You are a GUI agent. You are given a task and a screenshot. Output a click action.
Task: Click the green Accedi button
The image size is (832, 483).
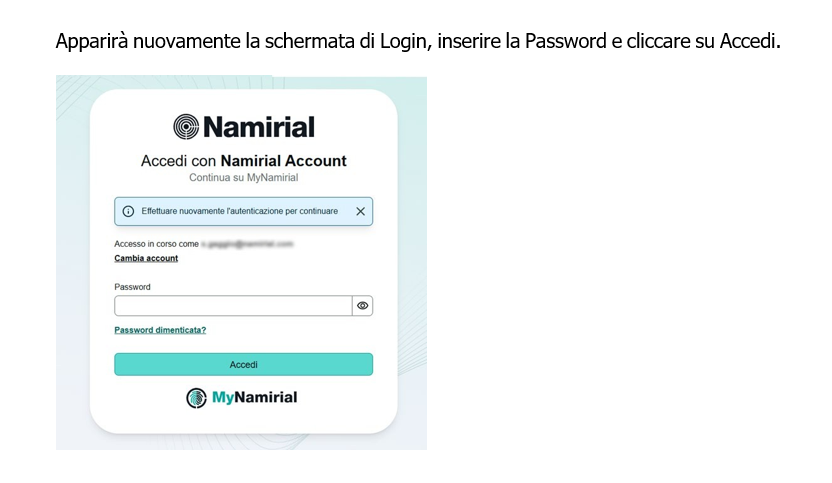click(x=244, y=365)
